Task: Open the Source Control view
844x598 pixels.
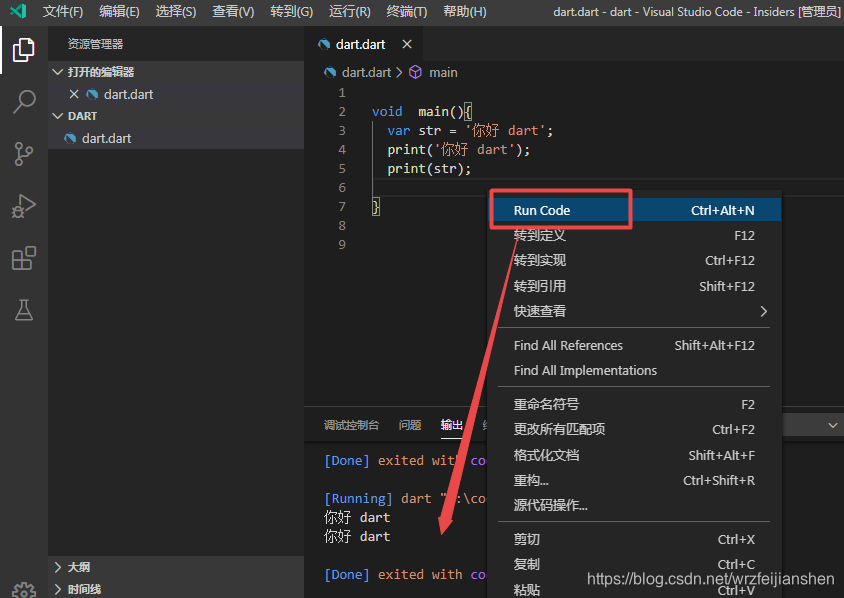Action: coord(24,154)
